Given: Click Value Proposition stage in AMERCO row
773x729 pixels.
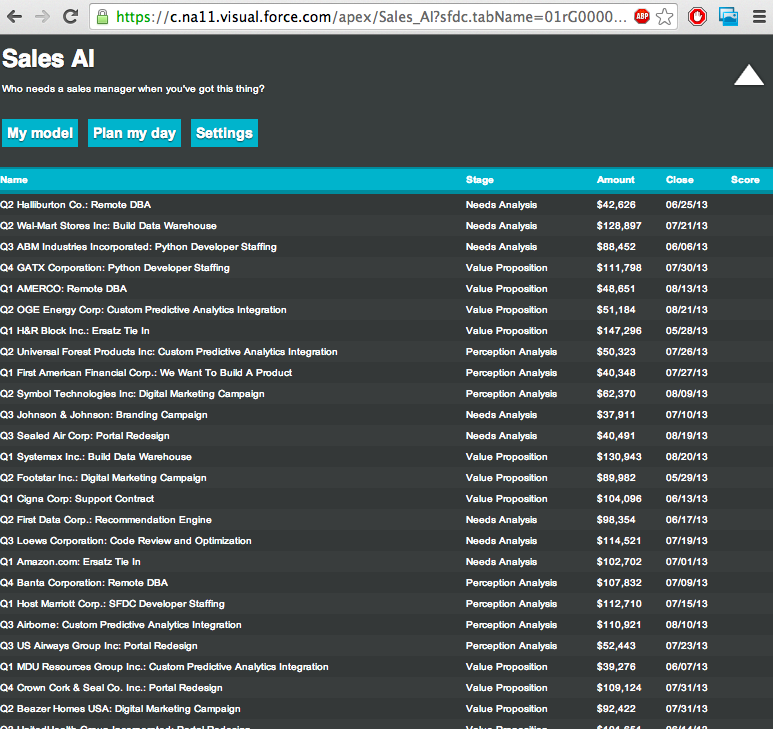Looking at the screenshot, I should coord(506,289).
